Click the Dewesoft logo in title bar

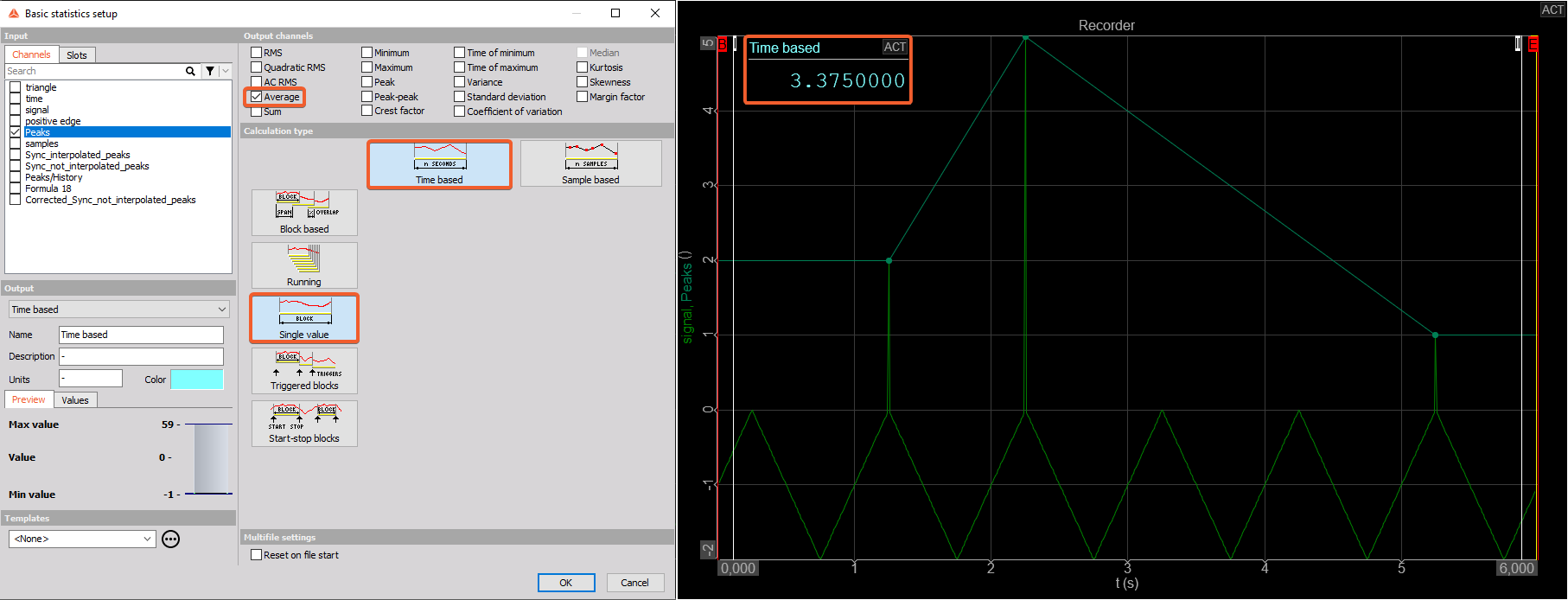[13, 13]
